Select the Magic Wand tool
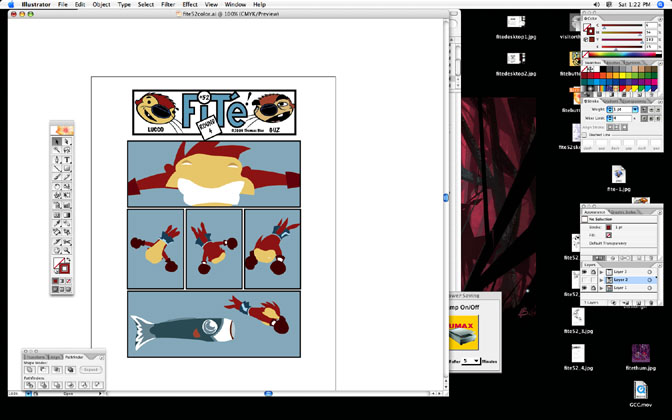The image size is (672, 420). (x=56, y=150)
